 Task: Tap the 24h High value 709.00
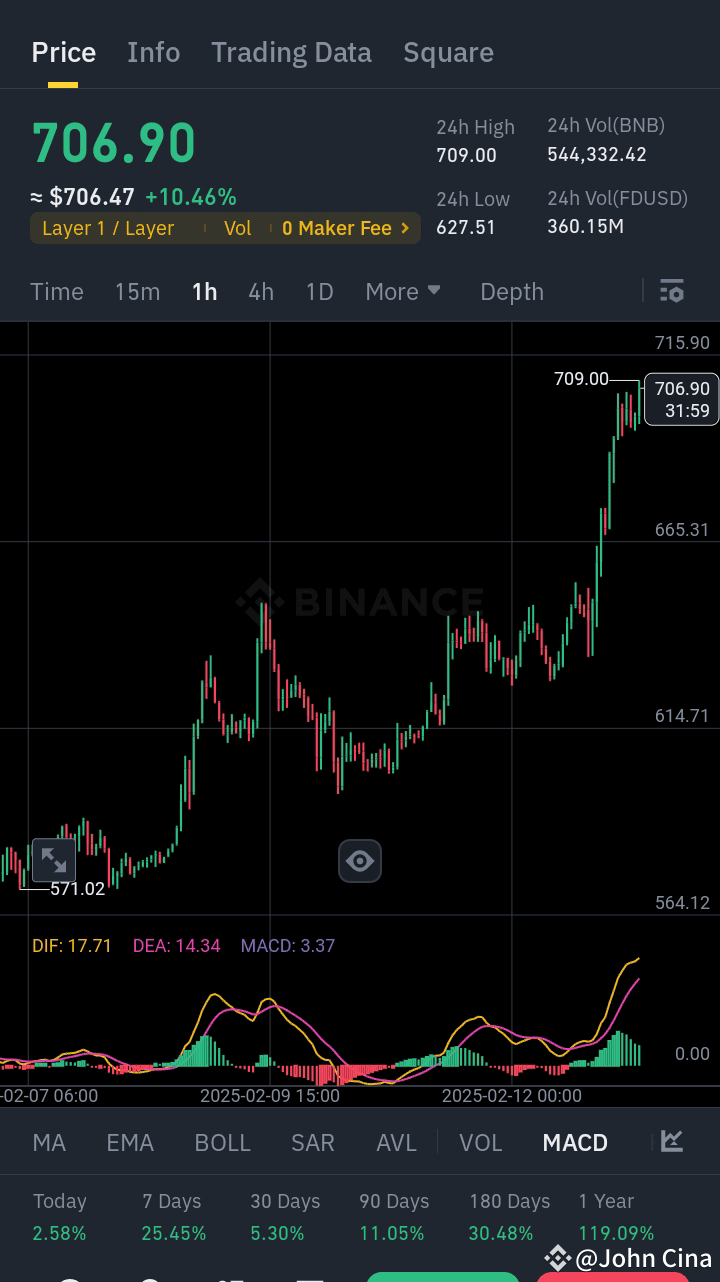click(x=466, y=155)
